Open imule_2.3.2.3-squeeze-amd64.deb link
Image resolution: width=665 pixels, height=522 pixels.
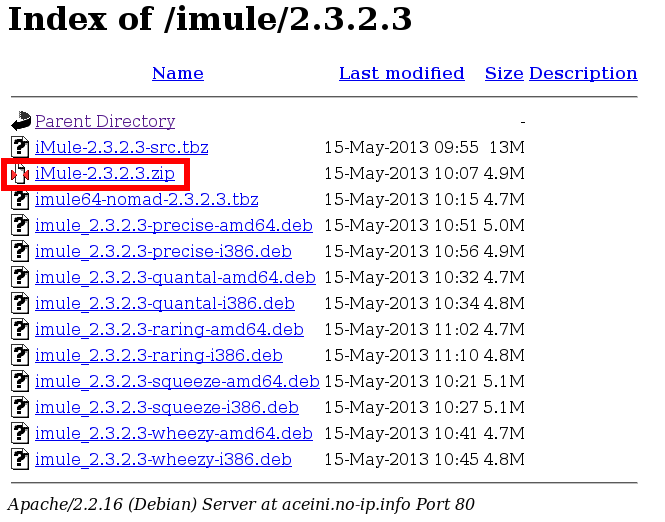[177, 382]
